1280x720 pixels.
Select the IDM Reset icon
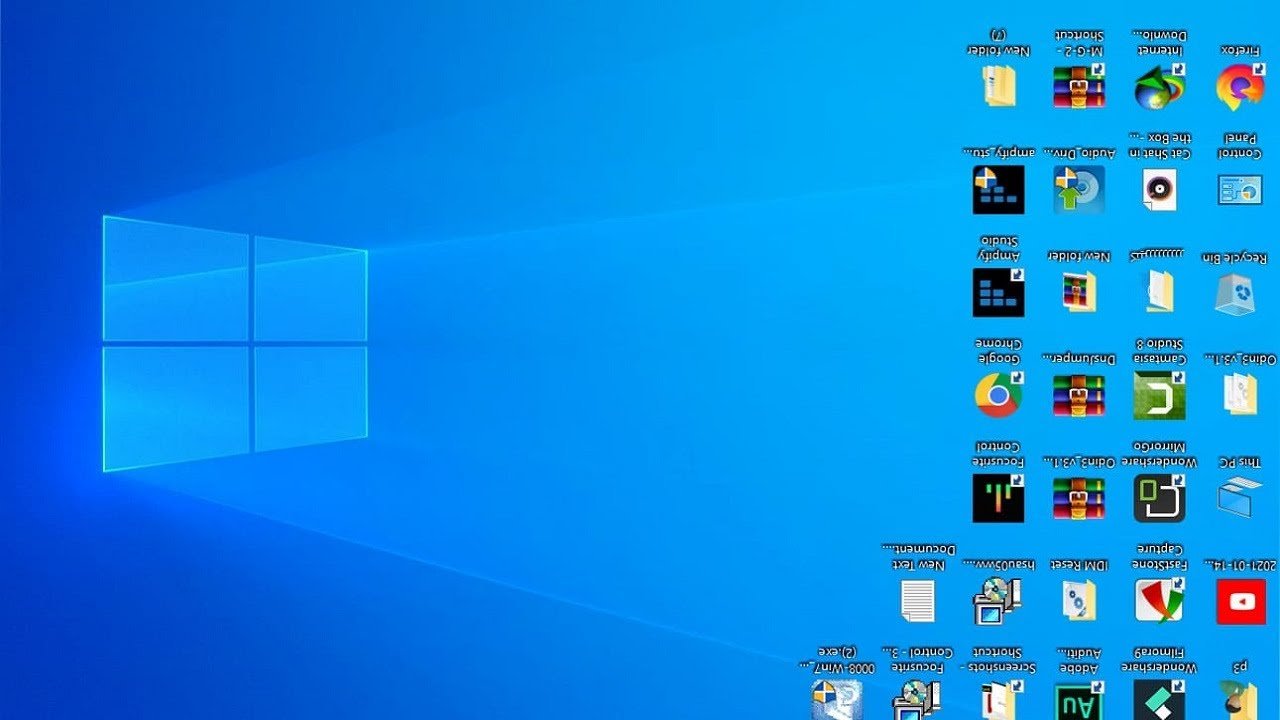point(1079,601)
